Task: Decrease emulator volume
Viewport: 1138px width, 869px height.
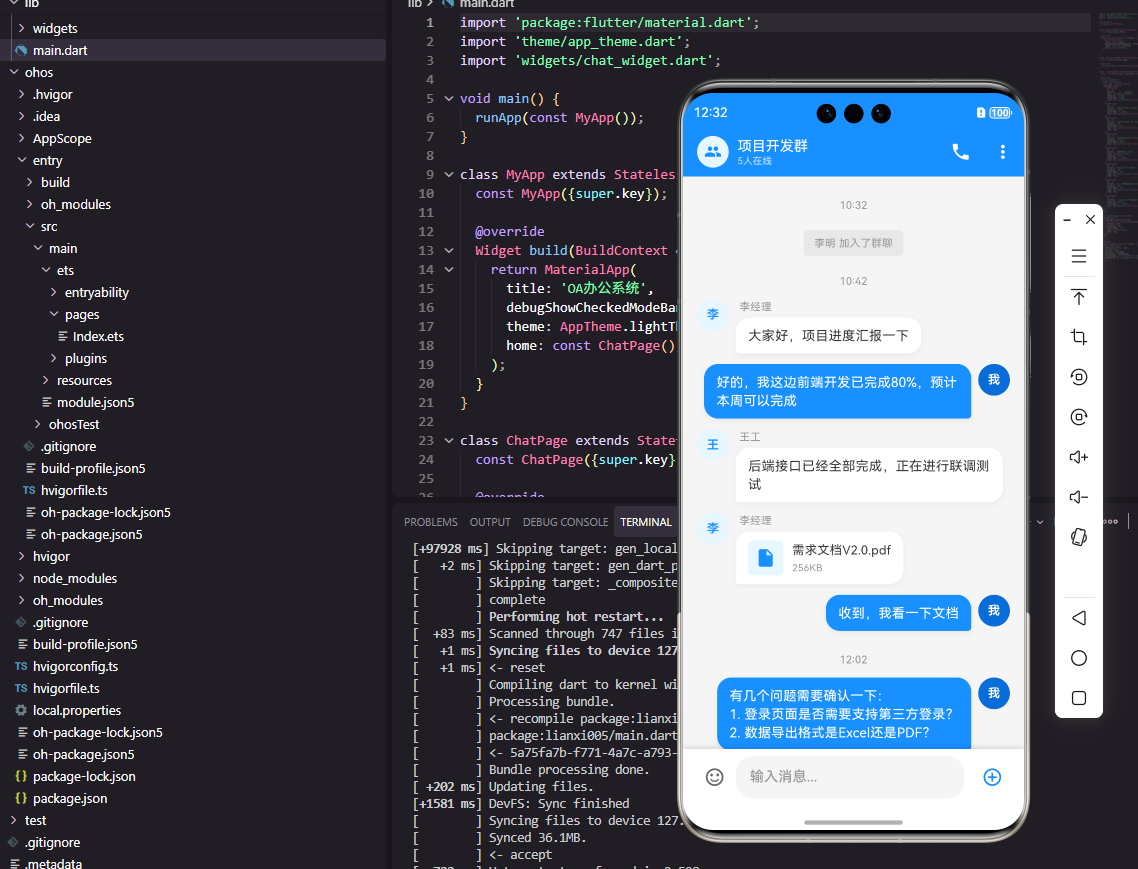Action: point(1078,497)
